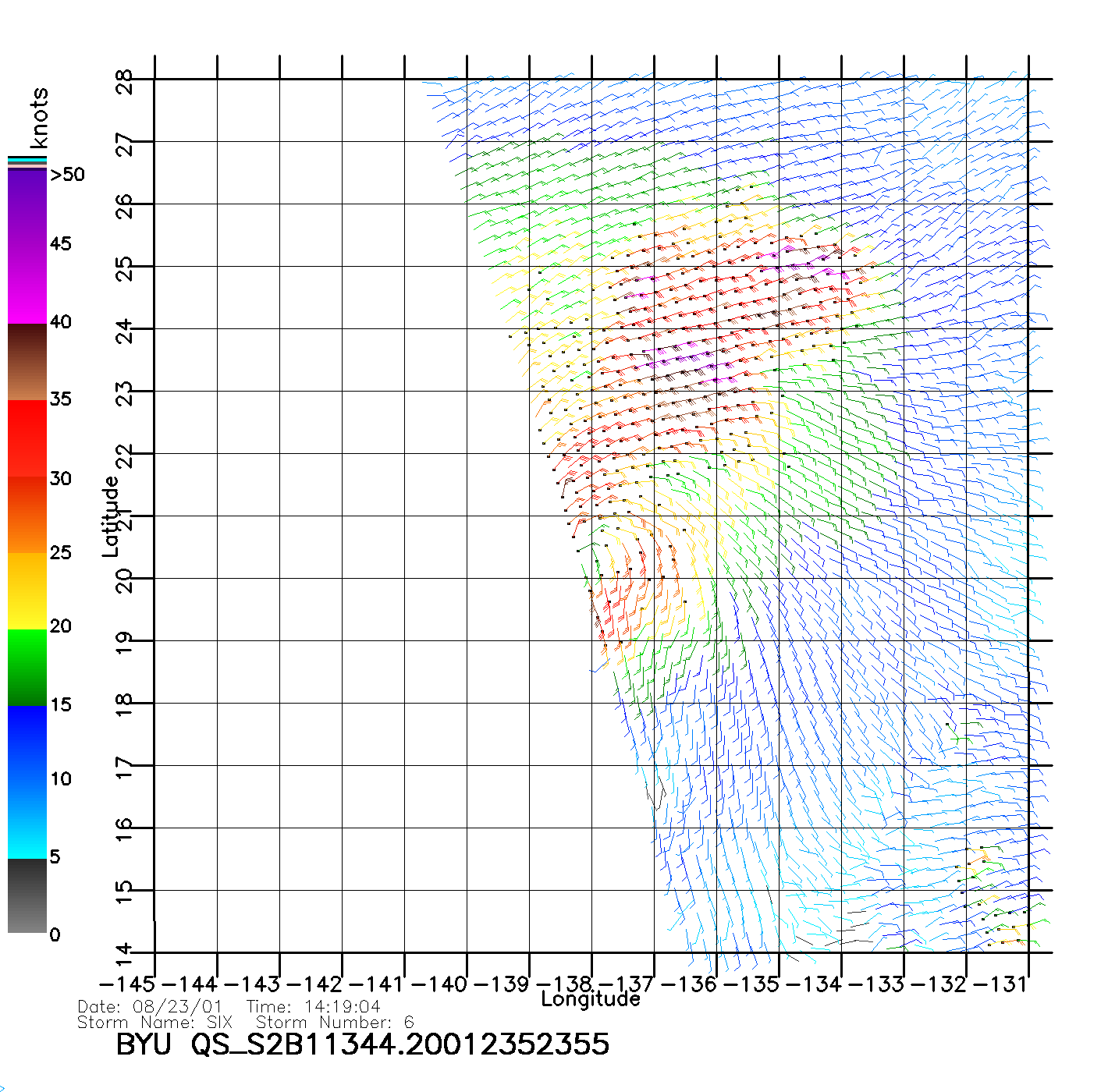Select the blue 5–15 knots color band
Screen dimensions: 1108x1092
(27, 782)
